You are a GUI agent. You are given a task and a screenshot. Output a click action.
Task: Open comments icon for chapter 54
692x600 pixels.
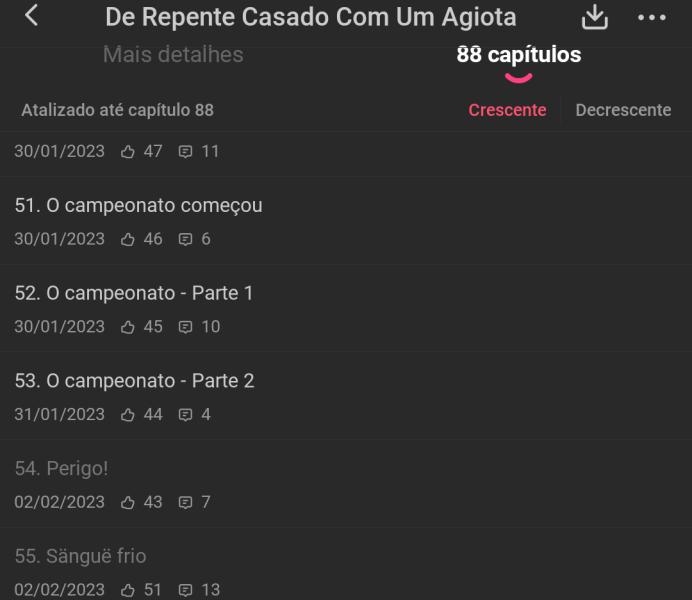pyautogui.click(x=184, y=502)
